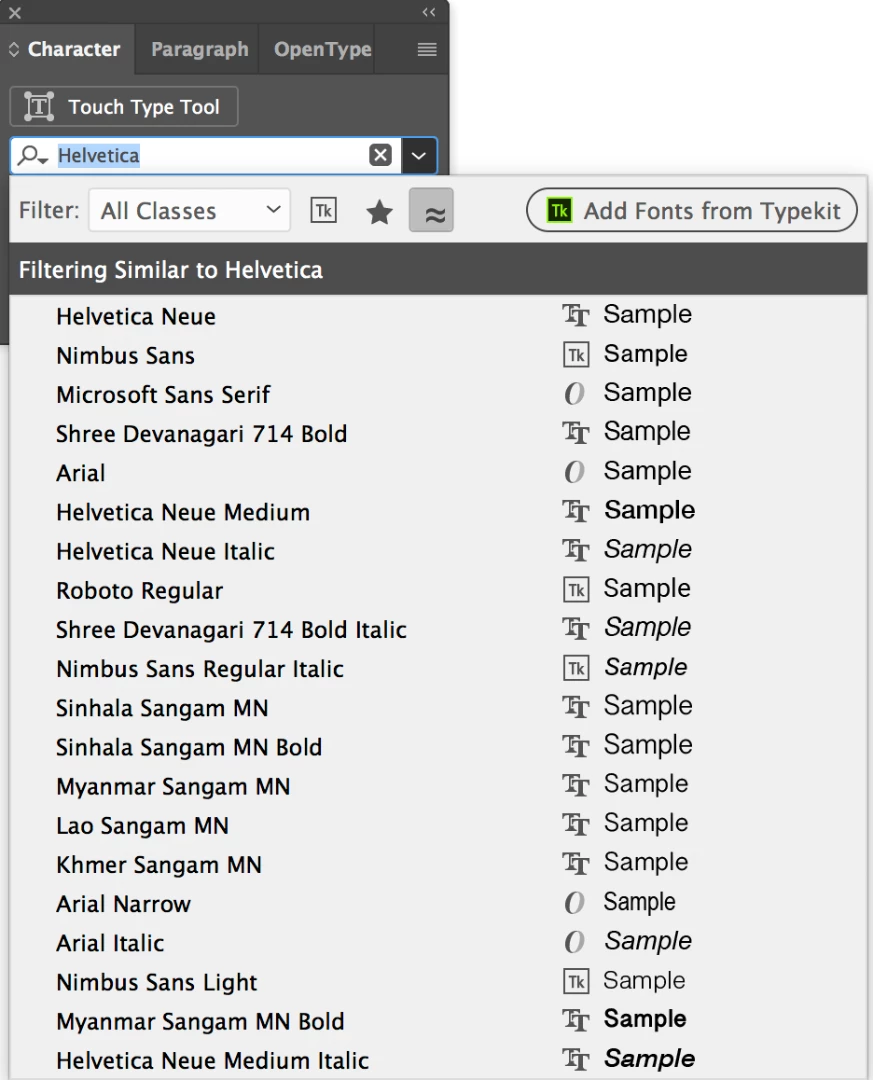Toggle the favorites star filter
The image size is (873, 1080).
pos(379,211)
